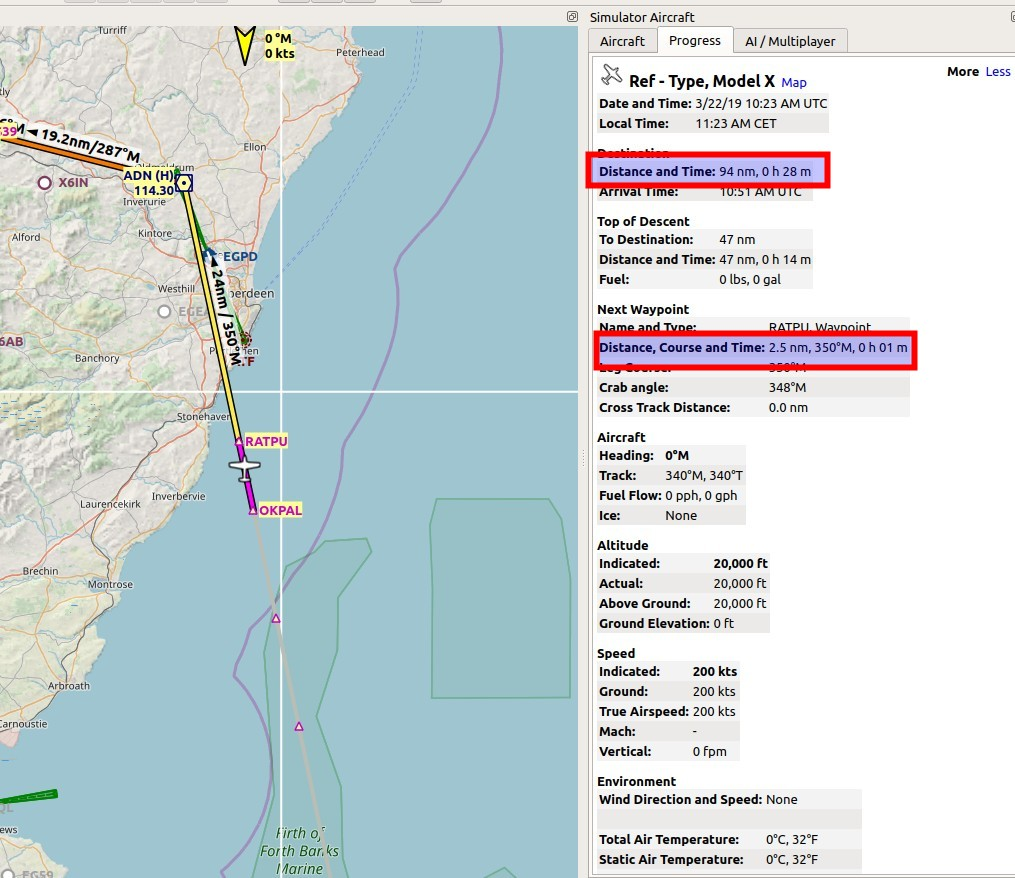
Task: Select the RATPU waypoint on map
Action: click(240, 442)
